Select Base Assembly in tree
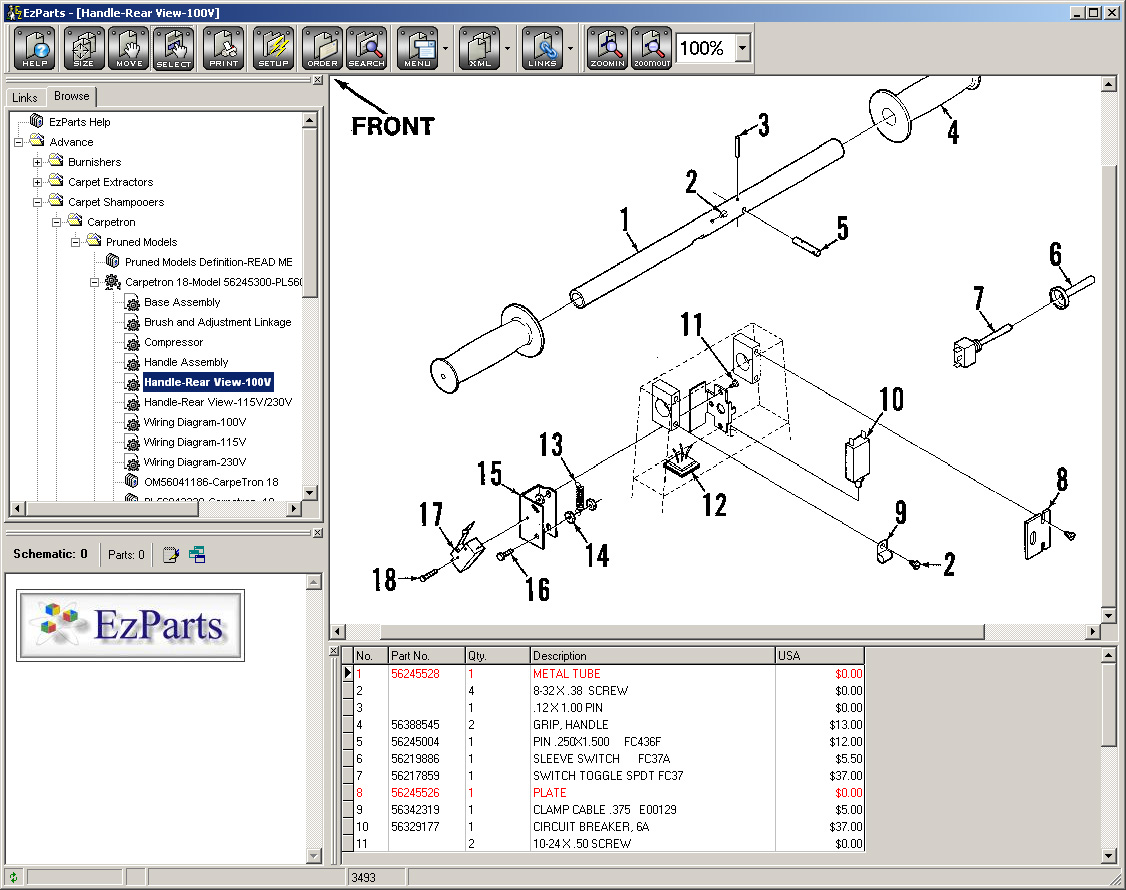1126x890 pixels. (x=182, y=302)
